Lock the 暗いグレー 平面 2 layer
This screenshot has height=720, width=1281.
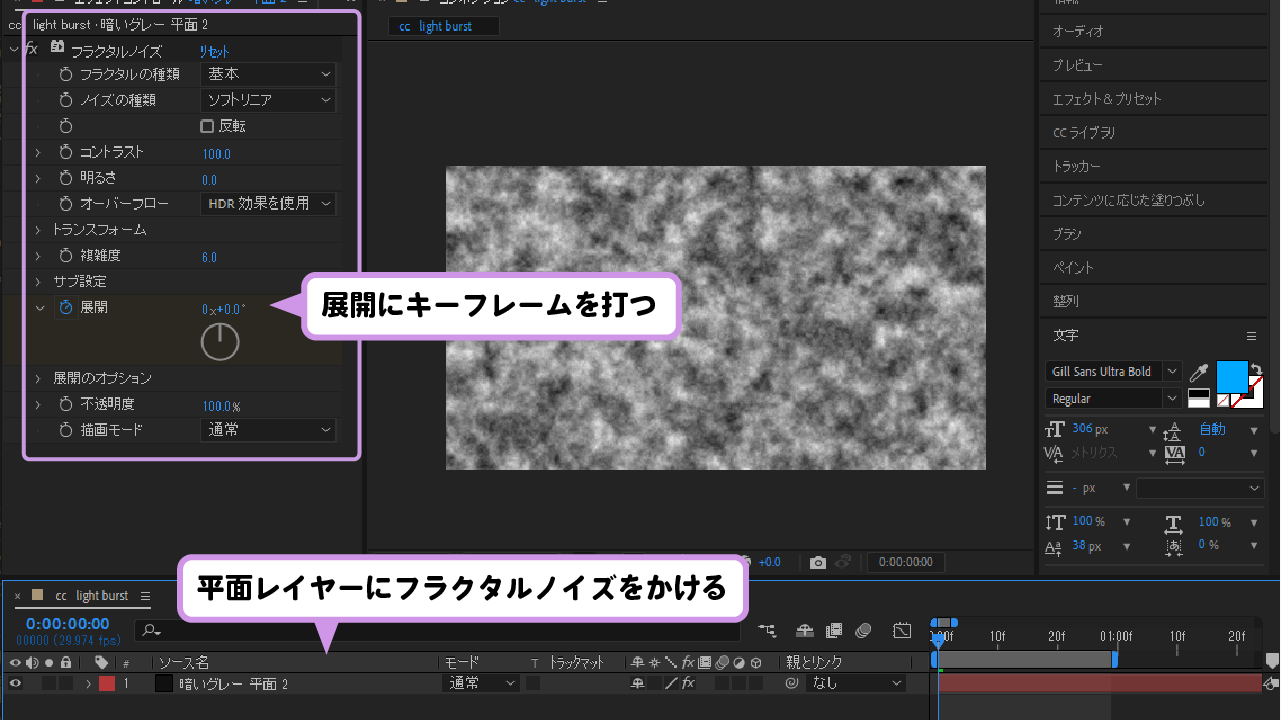[x=65, y=684]
